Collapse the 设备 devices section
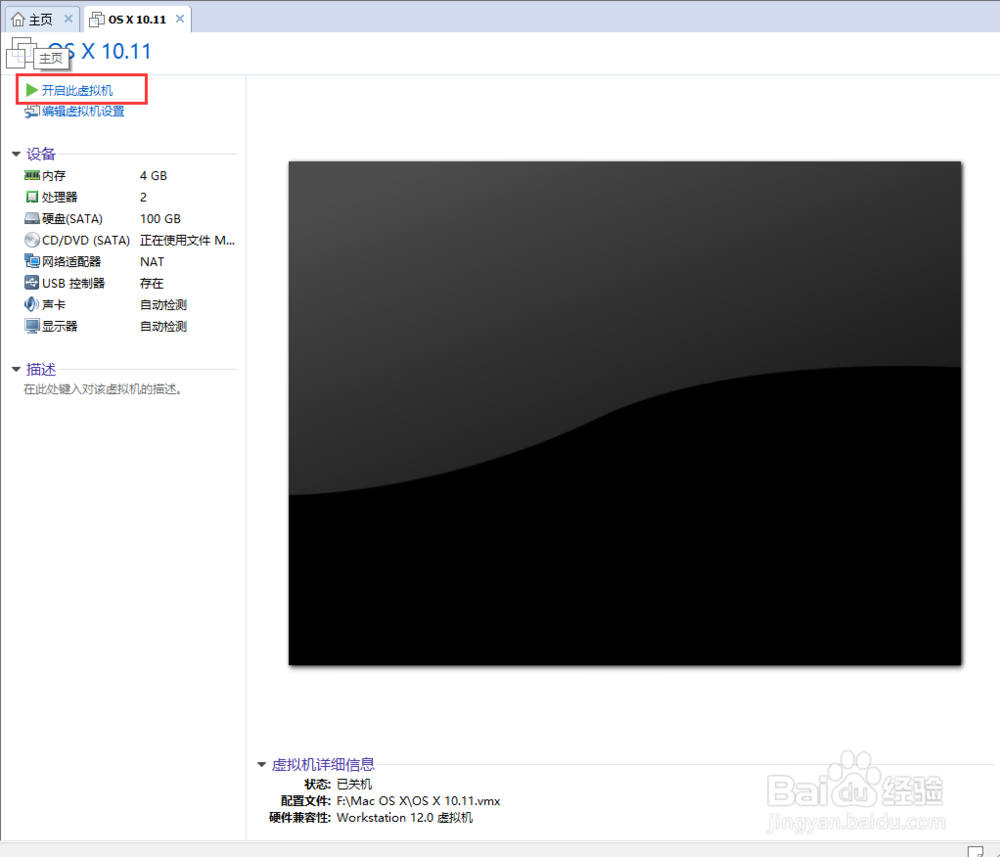This screenshot has width=1000, height=857. coord(16,154)
